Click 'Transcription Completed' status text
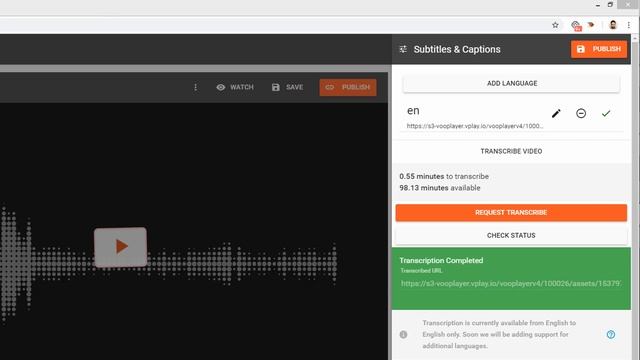 tap(441, 260)
